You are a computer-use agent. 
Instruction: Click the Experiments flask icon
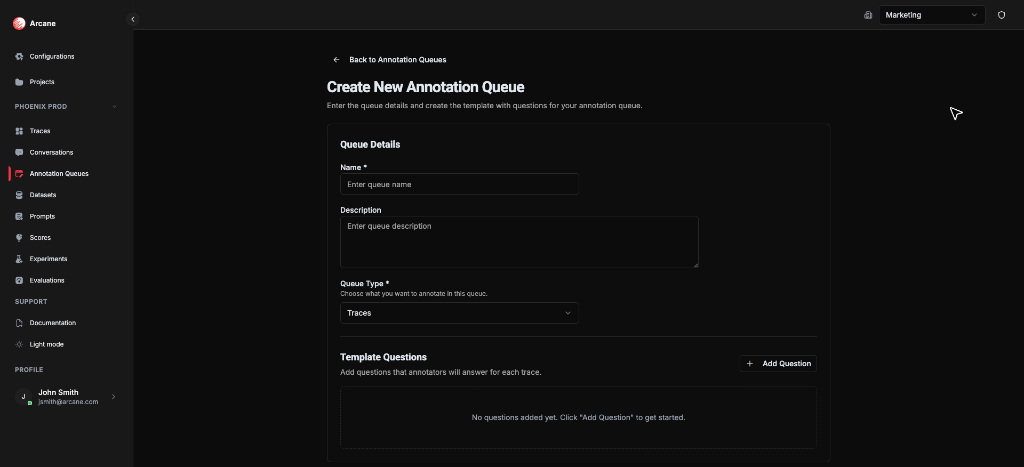[x=19, y=259]
